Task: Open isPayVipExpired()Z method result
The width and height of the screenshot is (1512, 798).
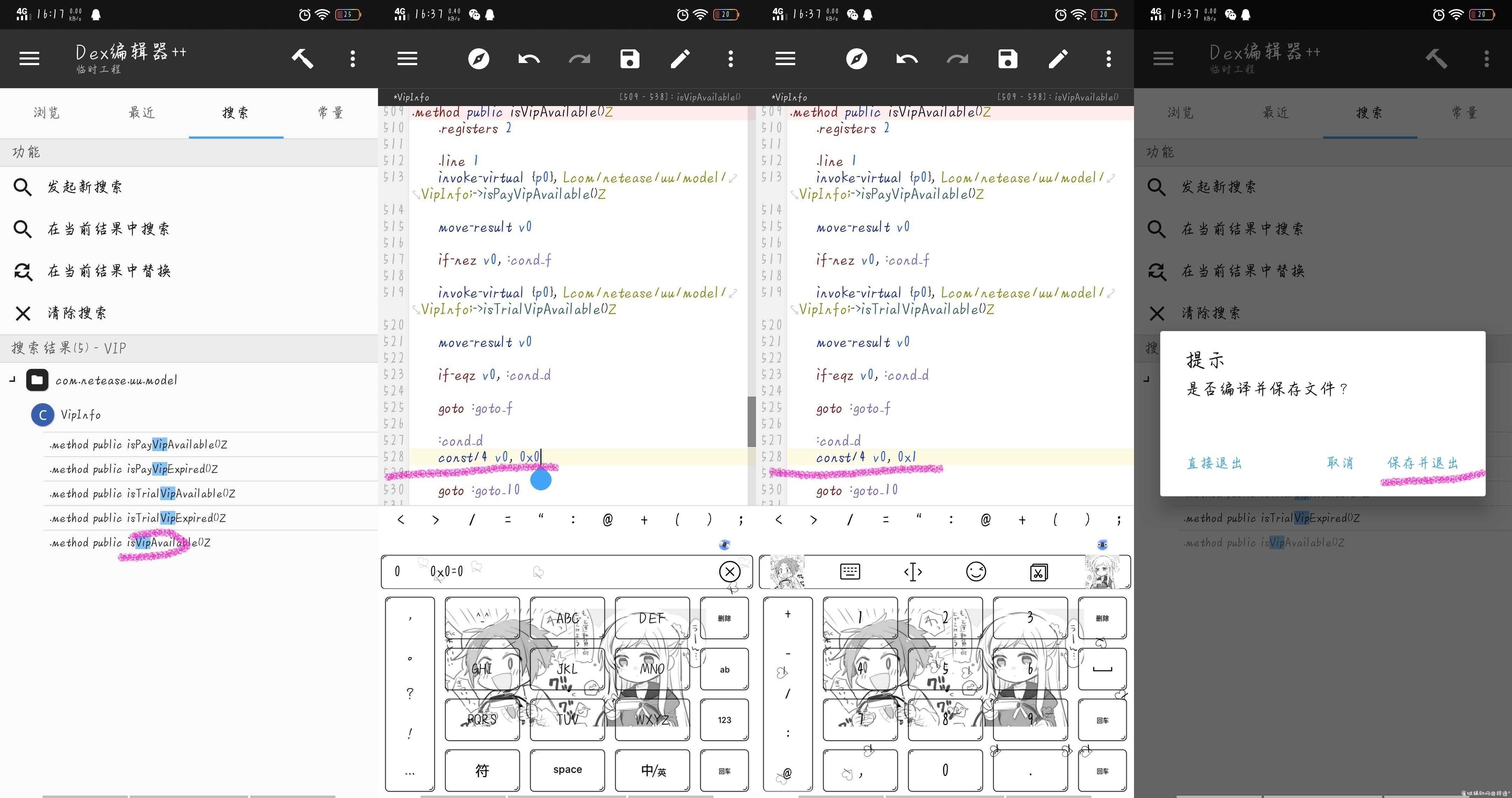Action: [x=211, y=469]
